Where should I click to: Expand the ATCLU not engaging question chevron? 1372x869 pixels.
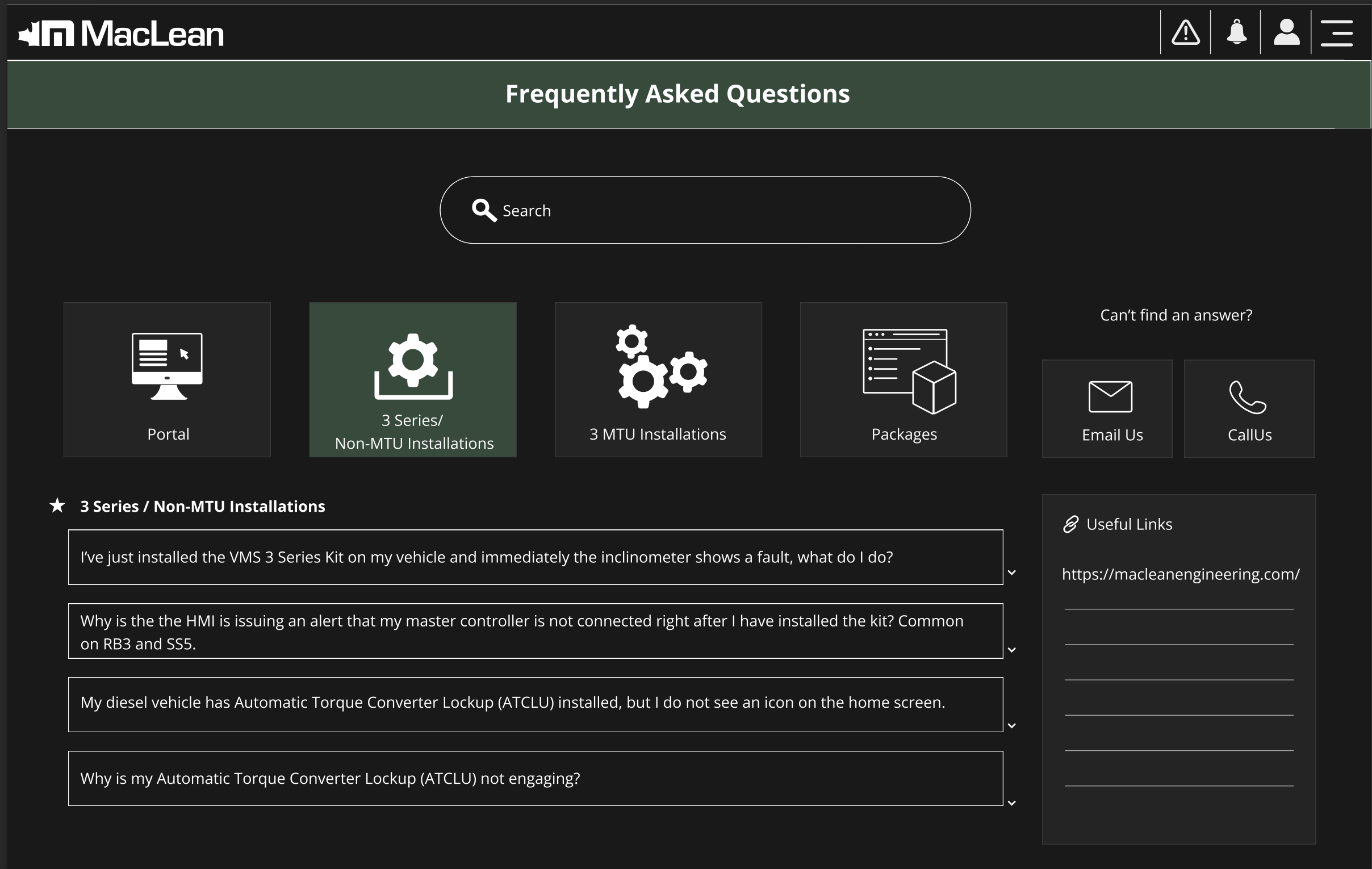coord(1012,803)
